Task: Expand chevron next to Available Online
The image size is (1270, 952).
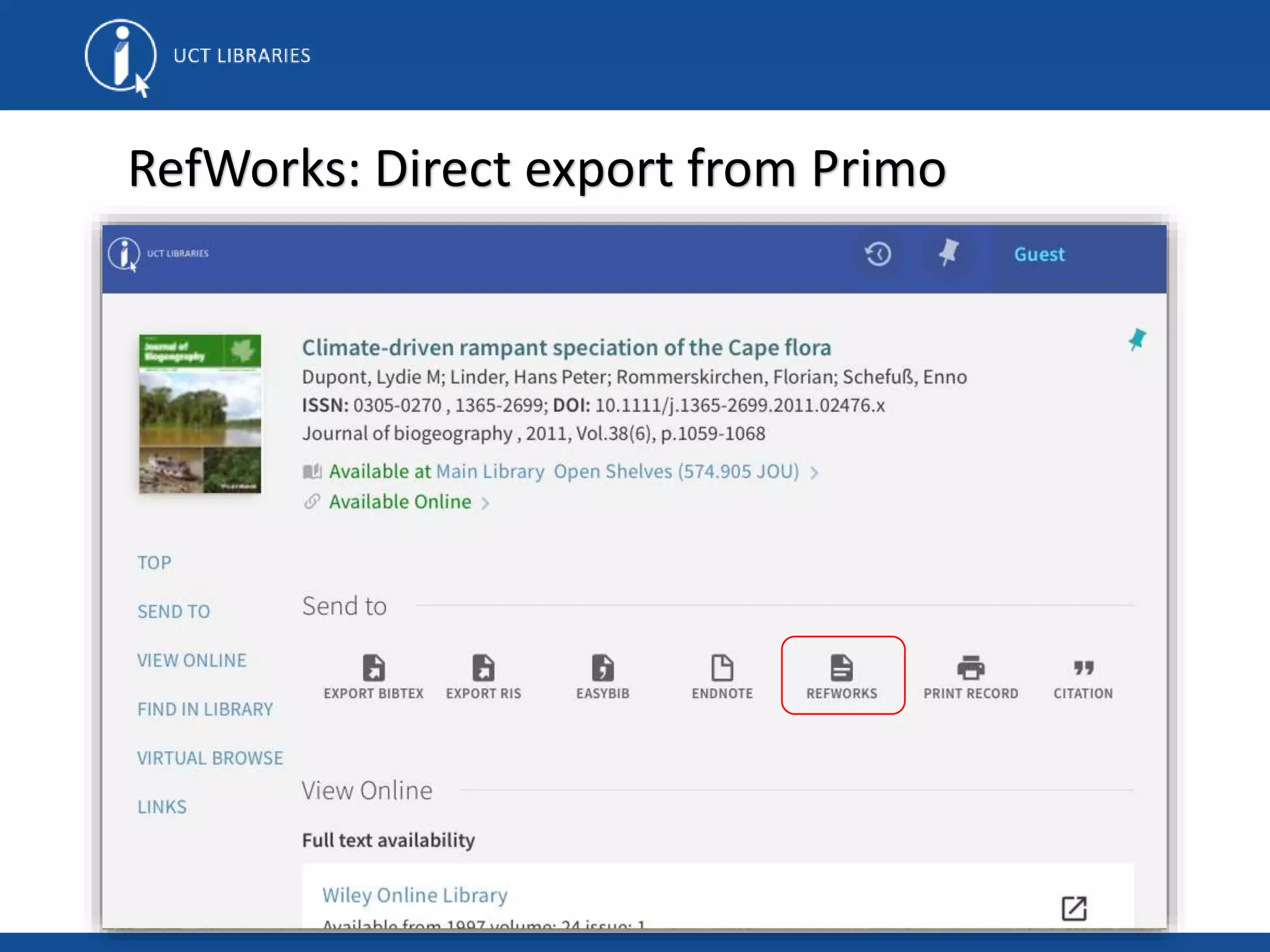Action: [x=486, y=503]
